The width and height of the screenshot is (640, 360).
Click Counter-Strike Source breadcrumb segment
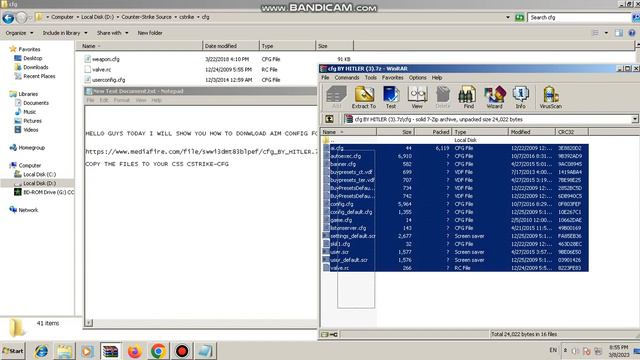(x=146, y=17)
